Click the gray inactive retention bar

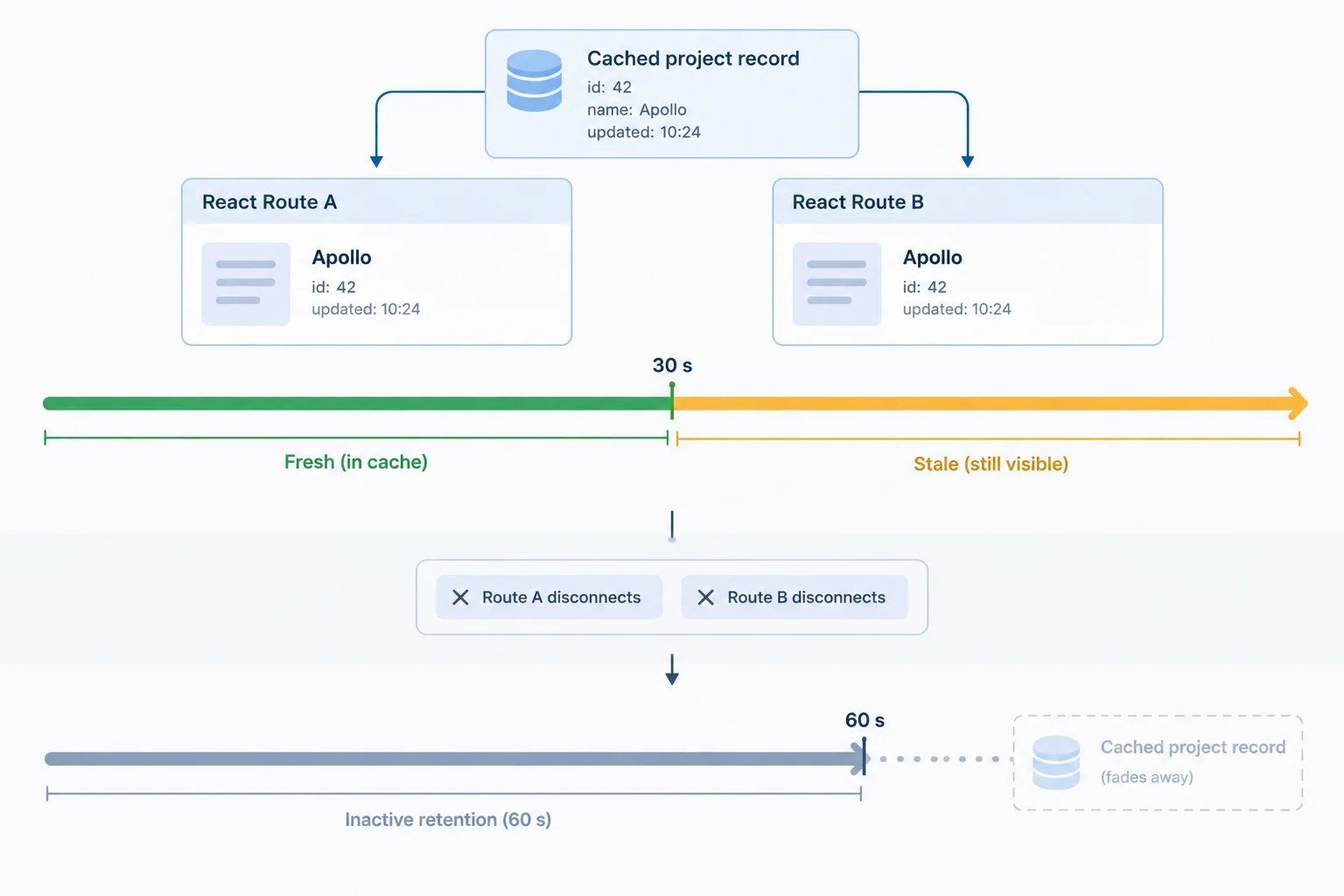coord(455,759)
